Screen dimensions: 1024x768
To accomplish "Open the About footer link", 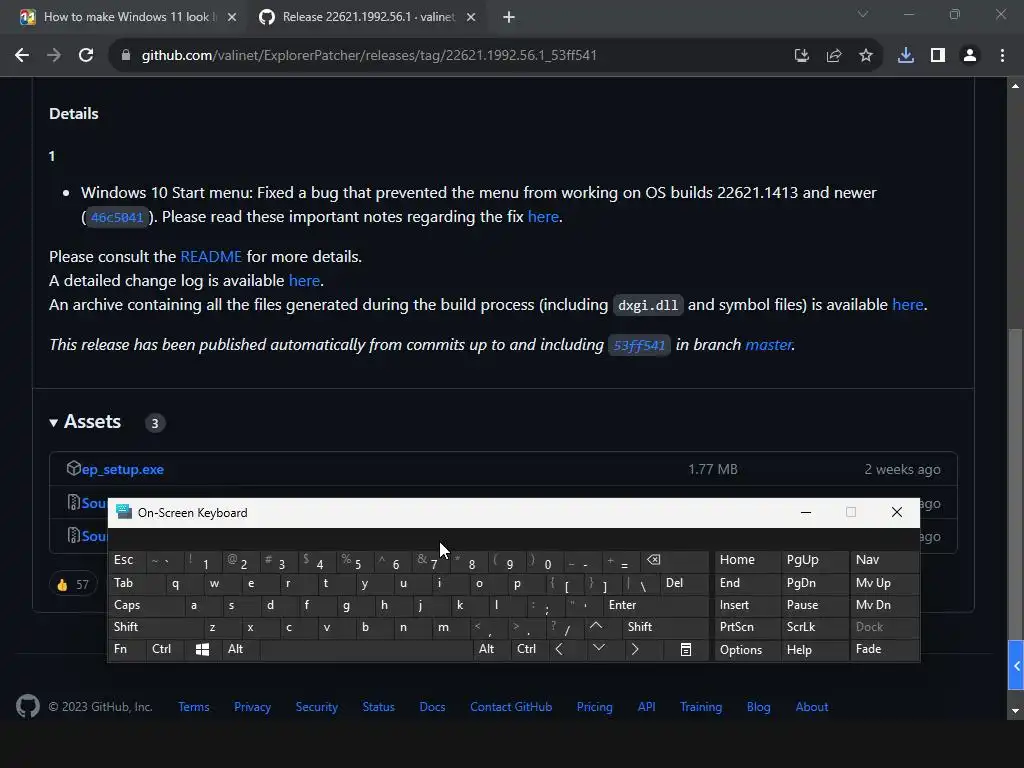I will 812,707.
